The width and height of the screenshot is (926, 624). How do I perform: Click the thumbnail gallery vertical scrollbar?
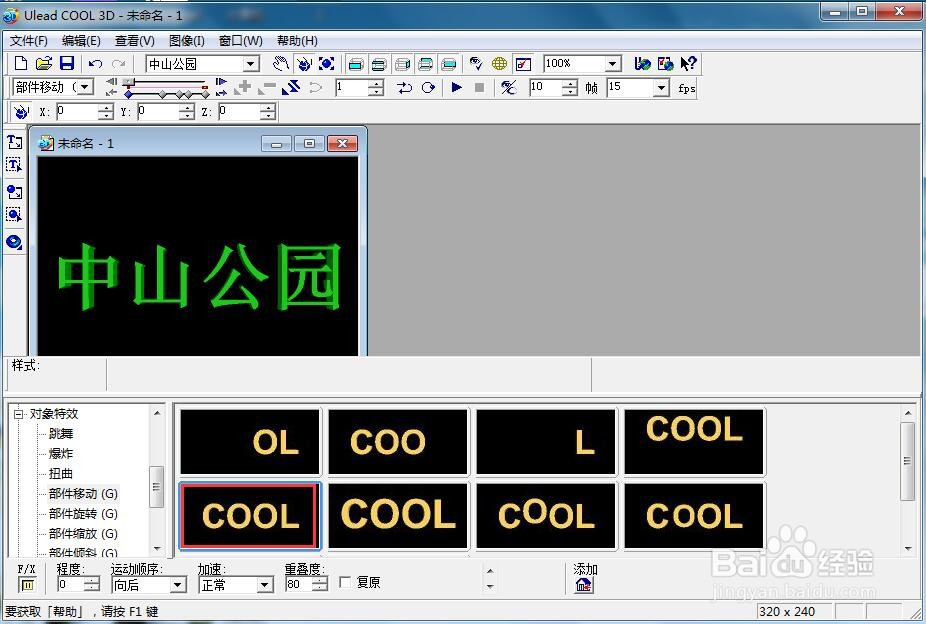(908, 481)
